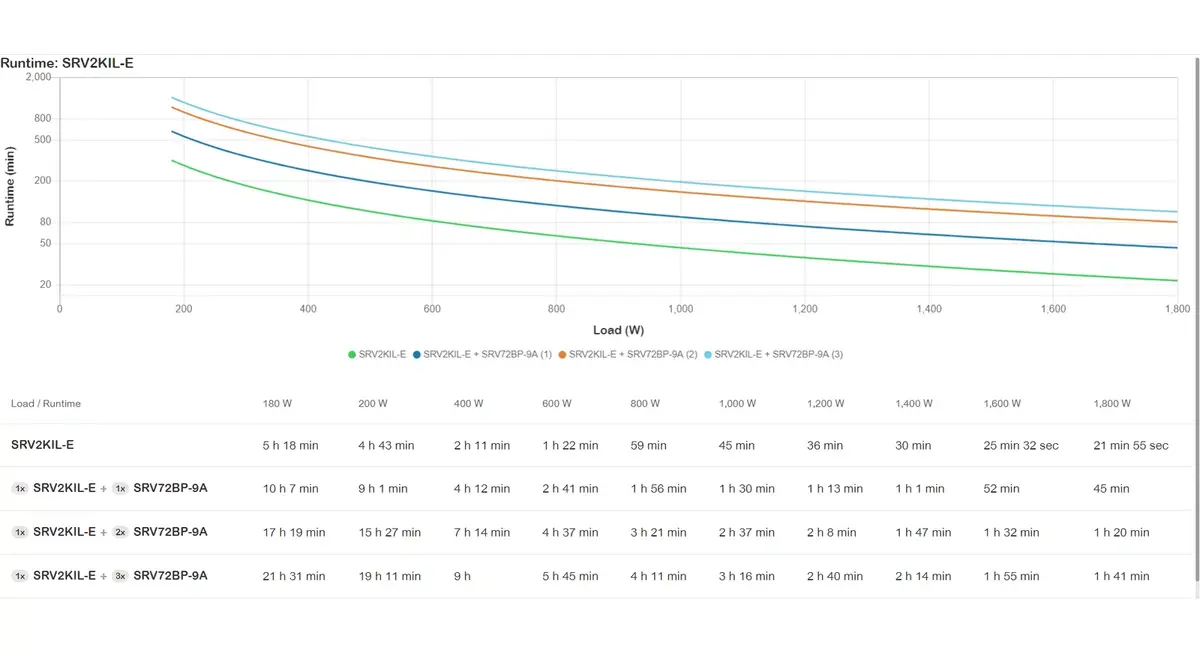Click the dark blue legend color dot
The image size is (1200, 653).
click(x=417, y=354)
